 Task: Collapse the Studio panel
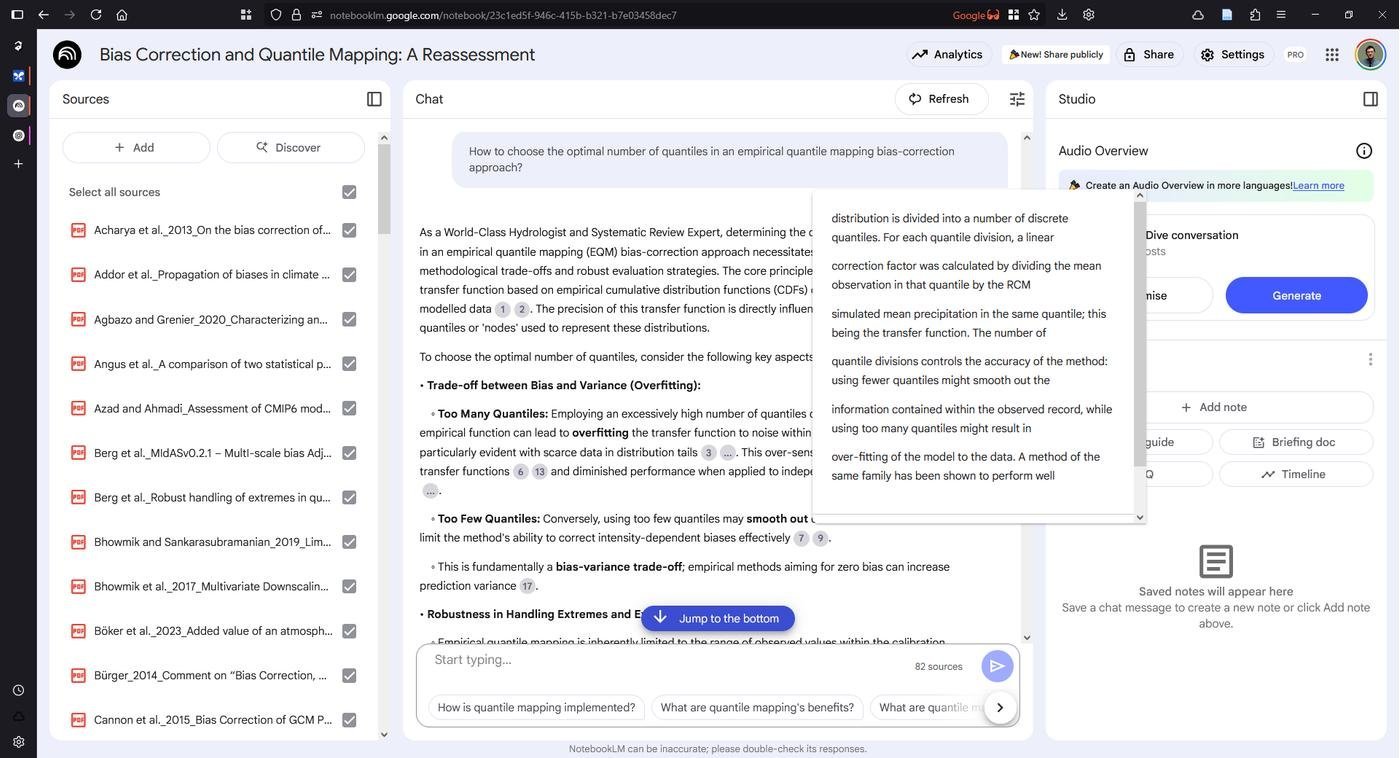click(x=1370, y=99)
